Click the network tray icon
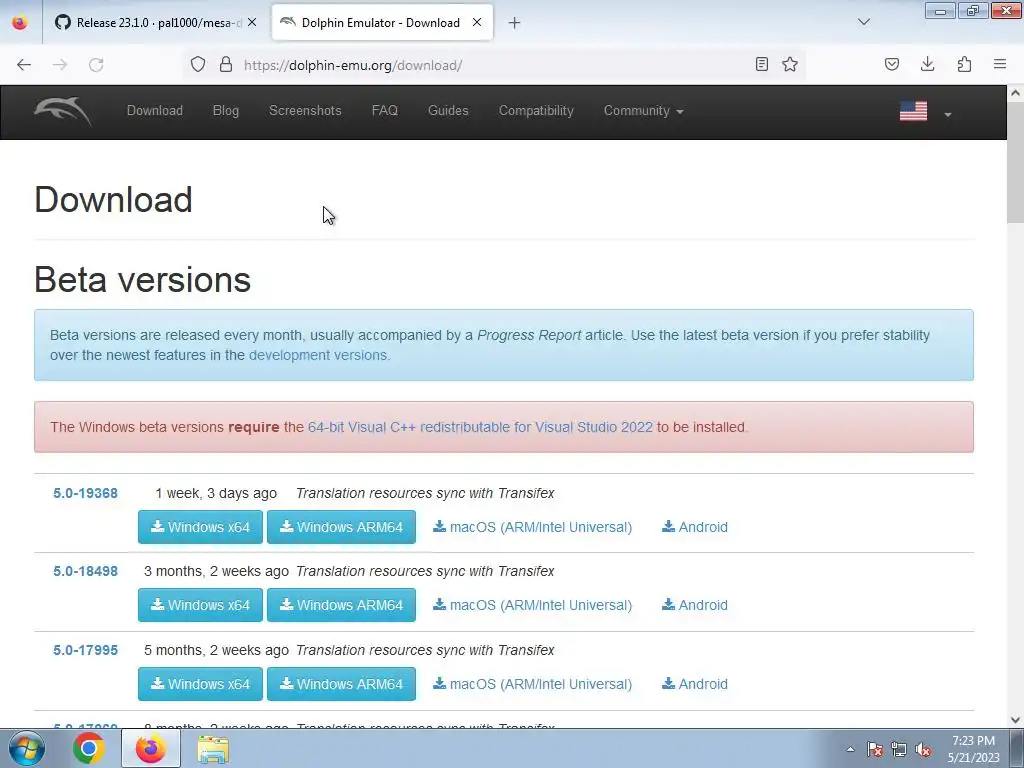1024x768 pixels. 899,750
